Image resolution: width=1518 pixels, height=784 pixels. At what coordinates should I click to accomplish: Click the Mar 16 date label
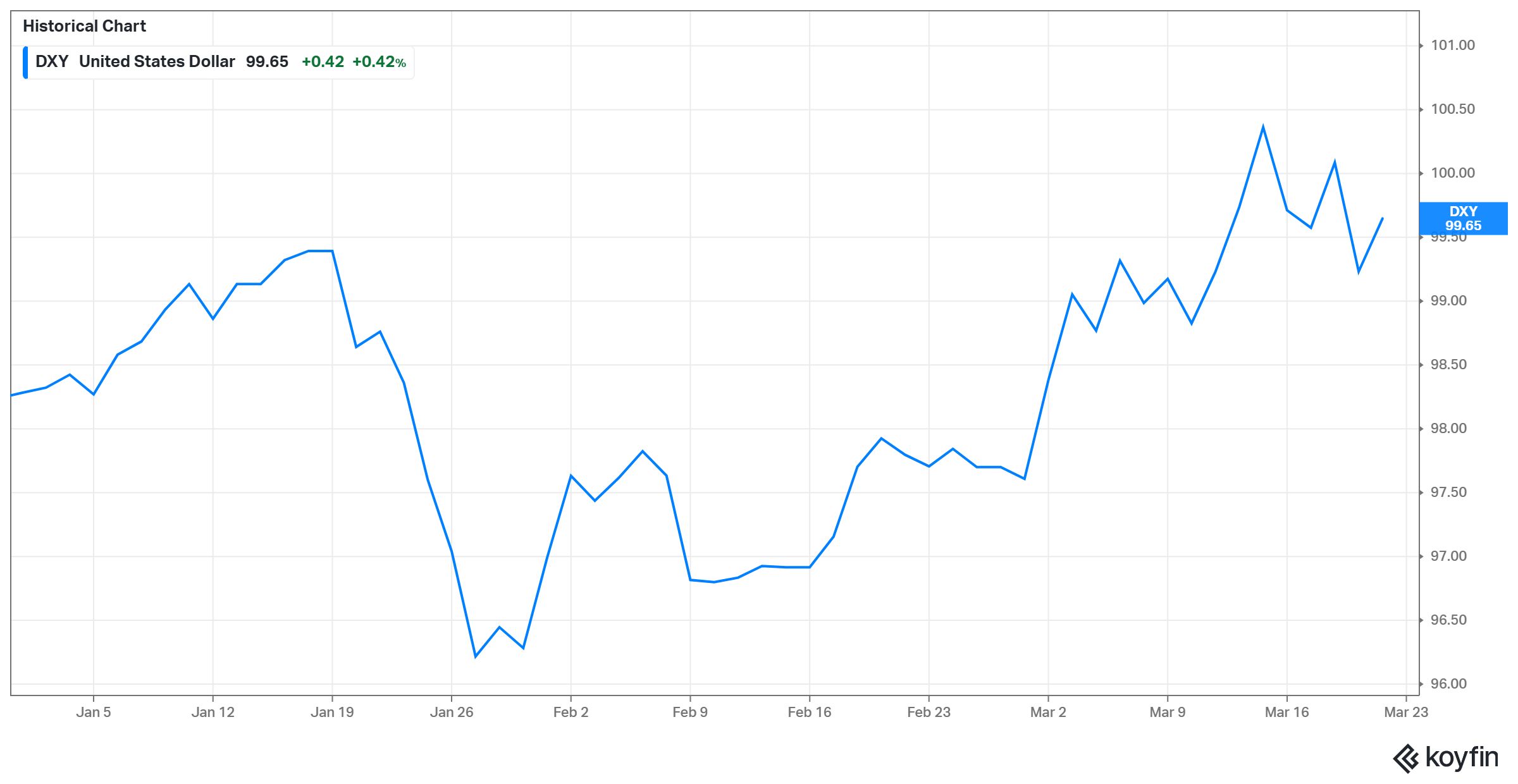[x=1287, y=713]
